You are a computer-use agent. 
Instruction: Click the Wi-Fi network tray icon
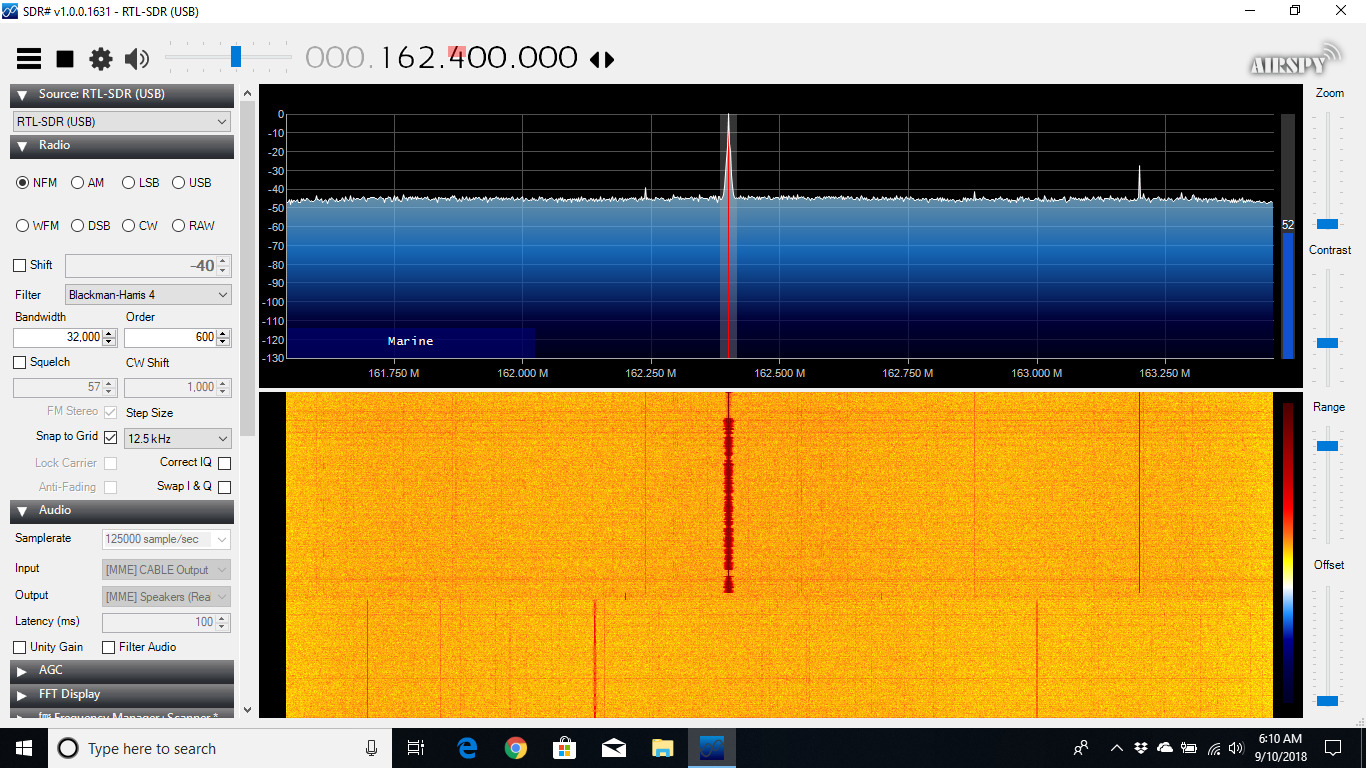(x=1214, y=748)
